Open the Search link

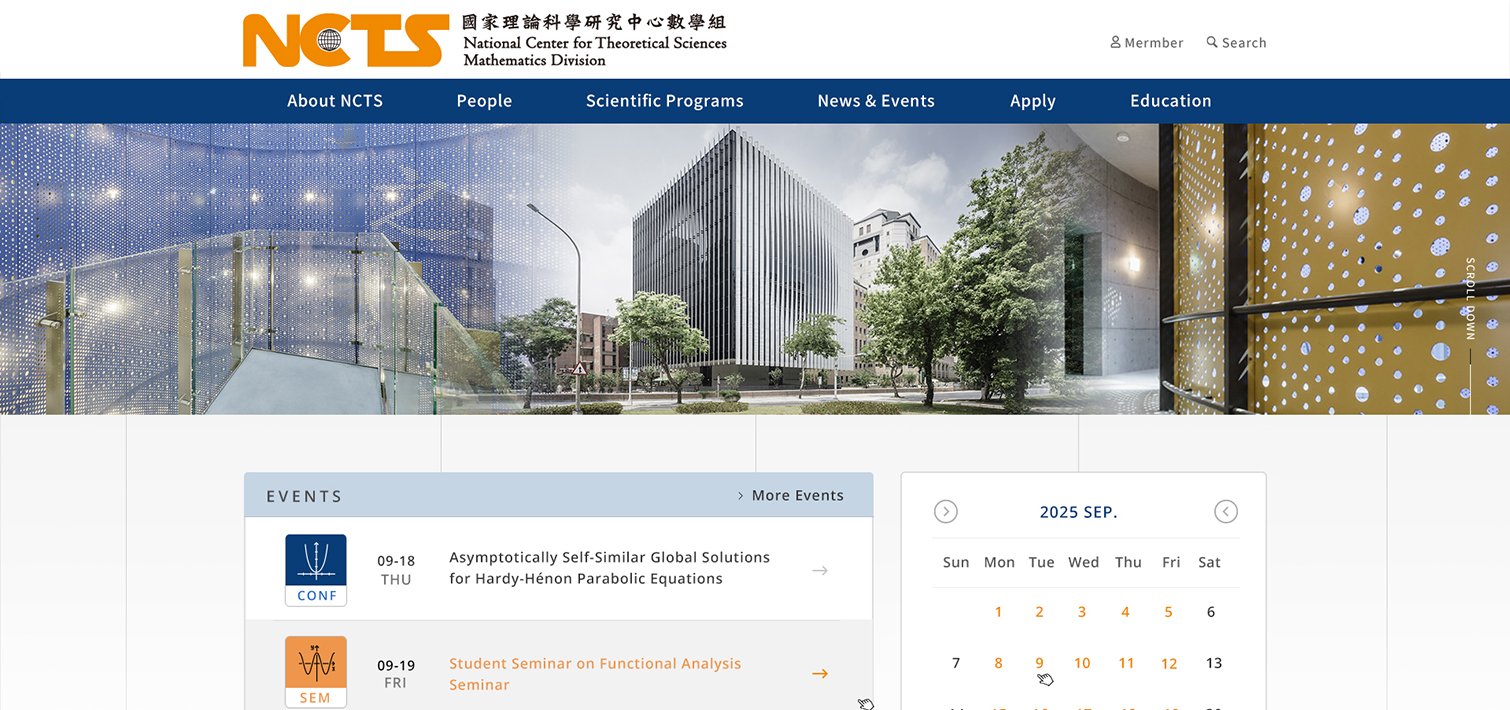(x=1236, y=43)
